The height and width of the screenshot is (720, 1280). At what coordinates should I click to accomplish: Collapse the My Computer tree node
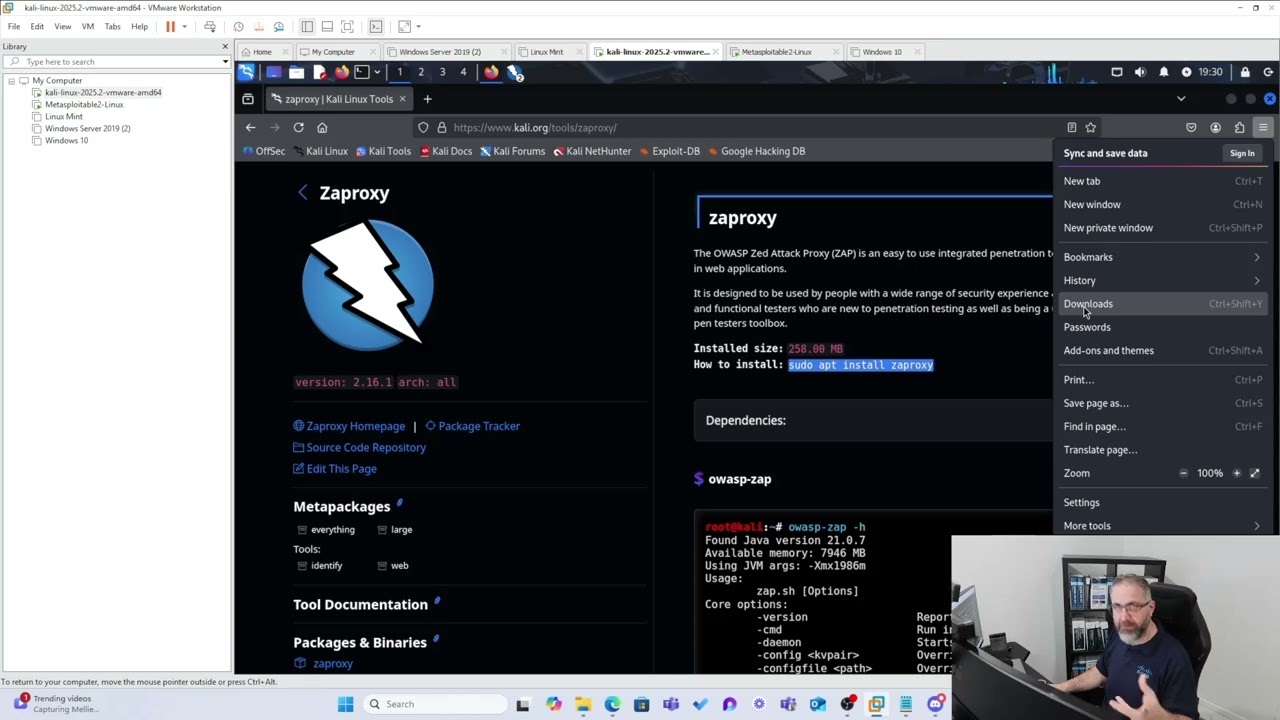click(x=11, y=81)
